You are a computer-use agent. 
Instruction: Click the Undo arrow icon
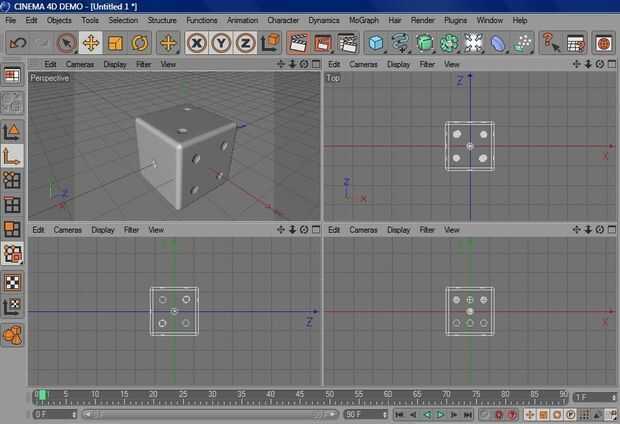(x=17, y=43)
